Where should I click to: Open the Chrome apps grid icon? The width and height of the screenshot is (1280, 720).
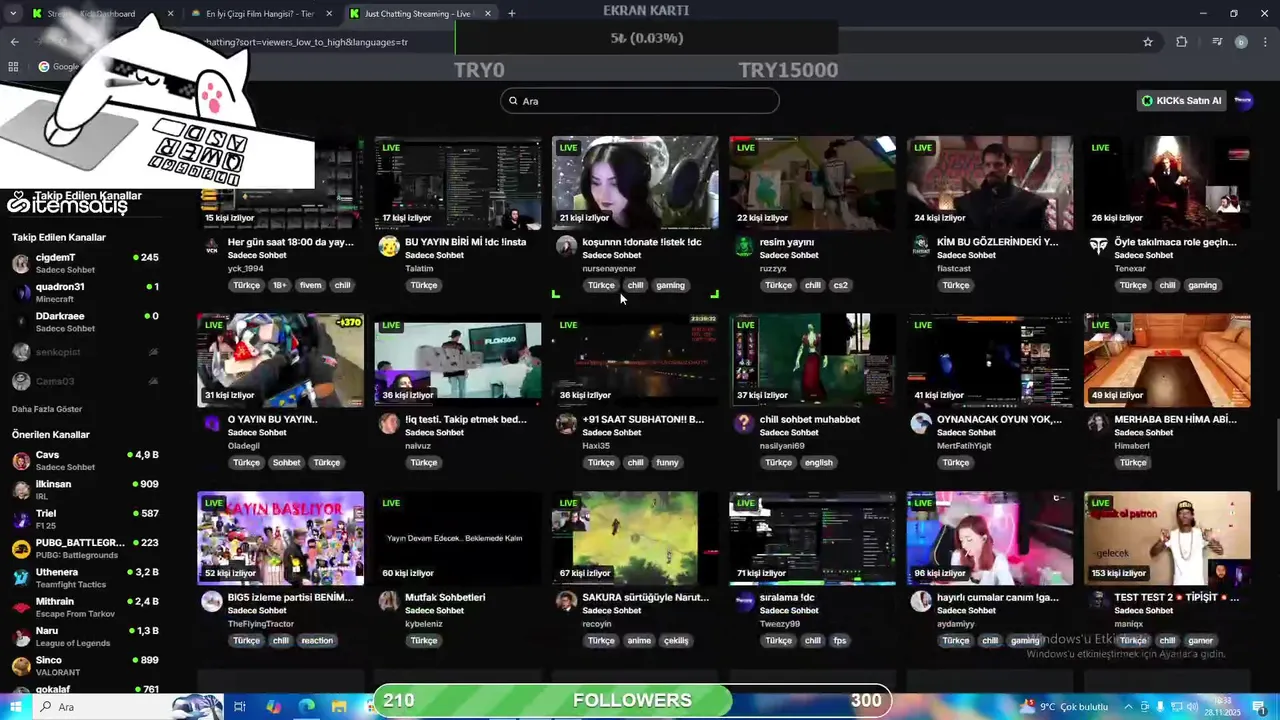(13, 67)
